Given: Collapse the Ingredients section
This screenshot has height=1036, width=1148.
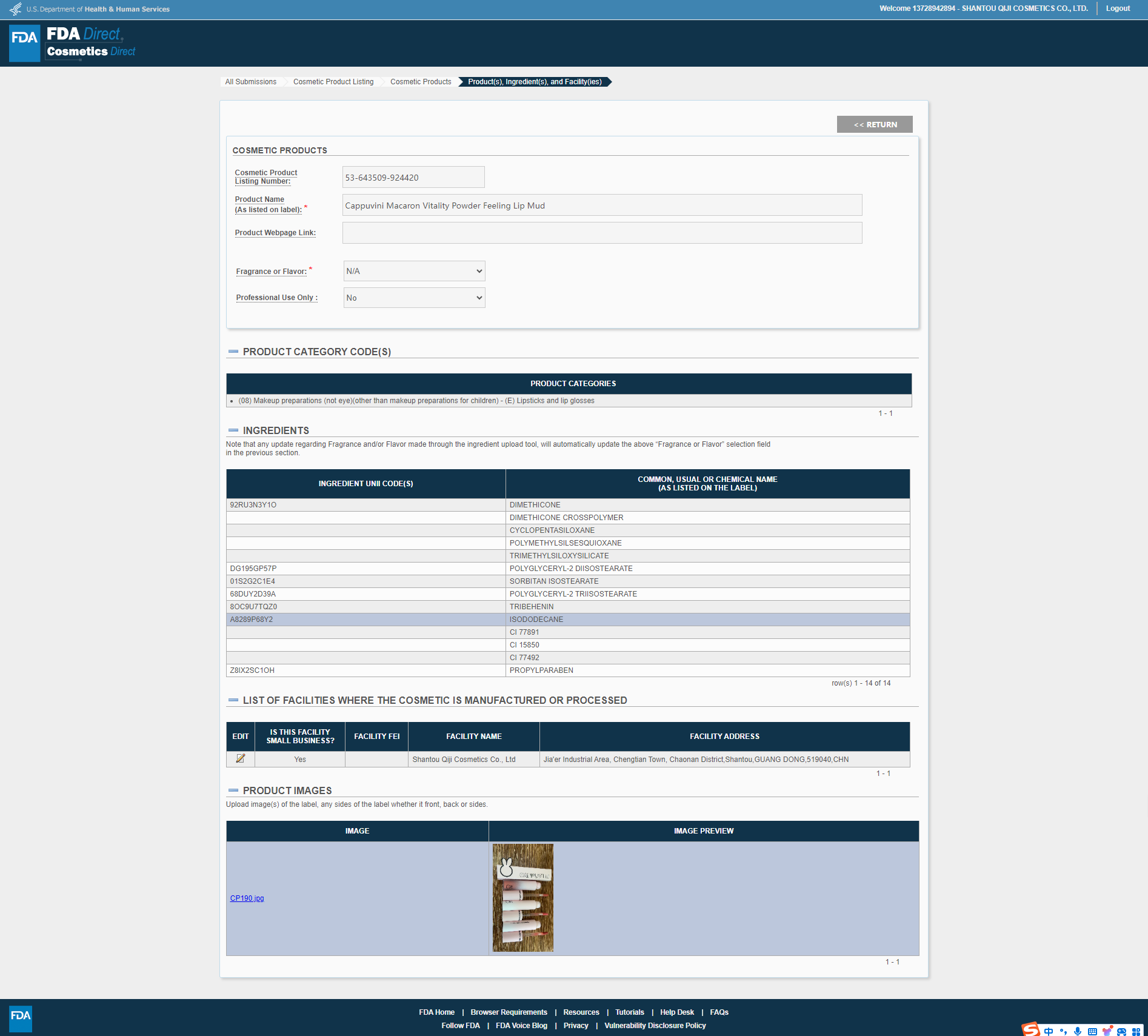Looking at the screenshot, I should 233,430.
